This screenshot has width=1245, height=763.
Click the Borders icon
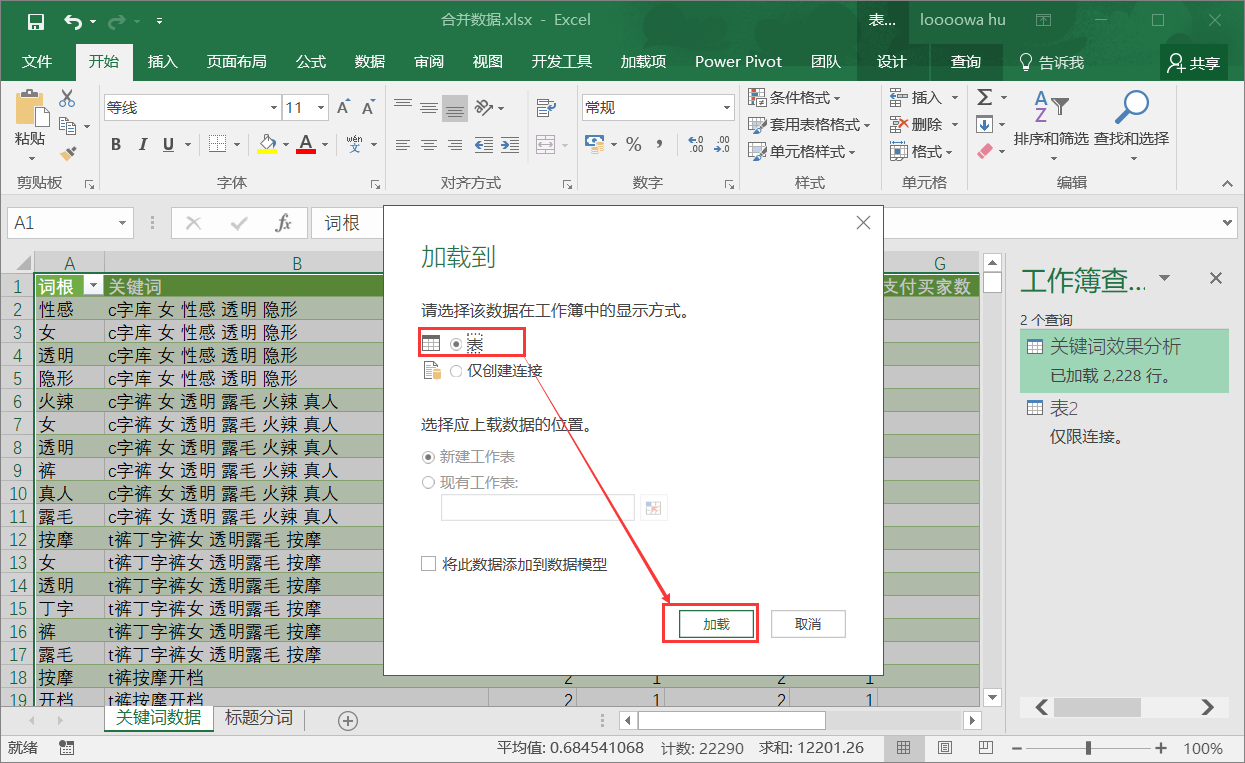(217, 145)
